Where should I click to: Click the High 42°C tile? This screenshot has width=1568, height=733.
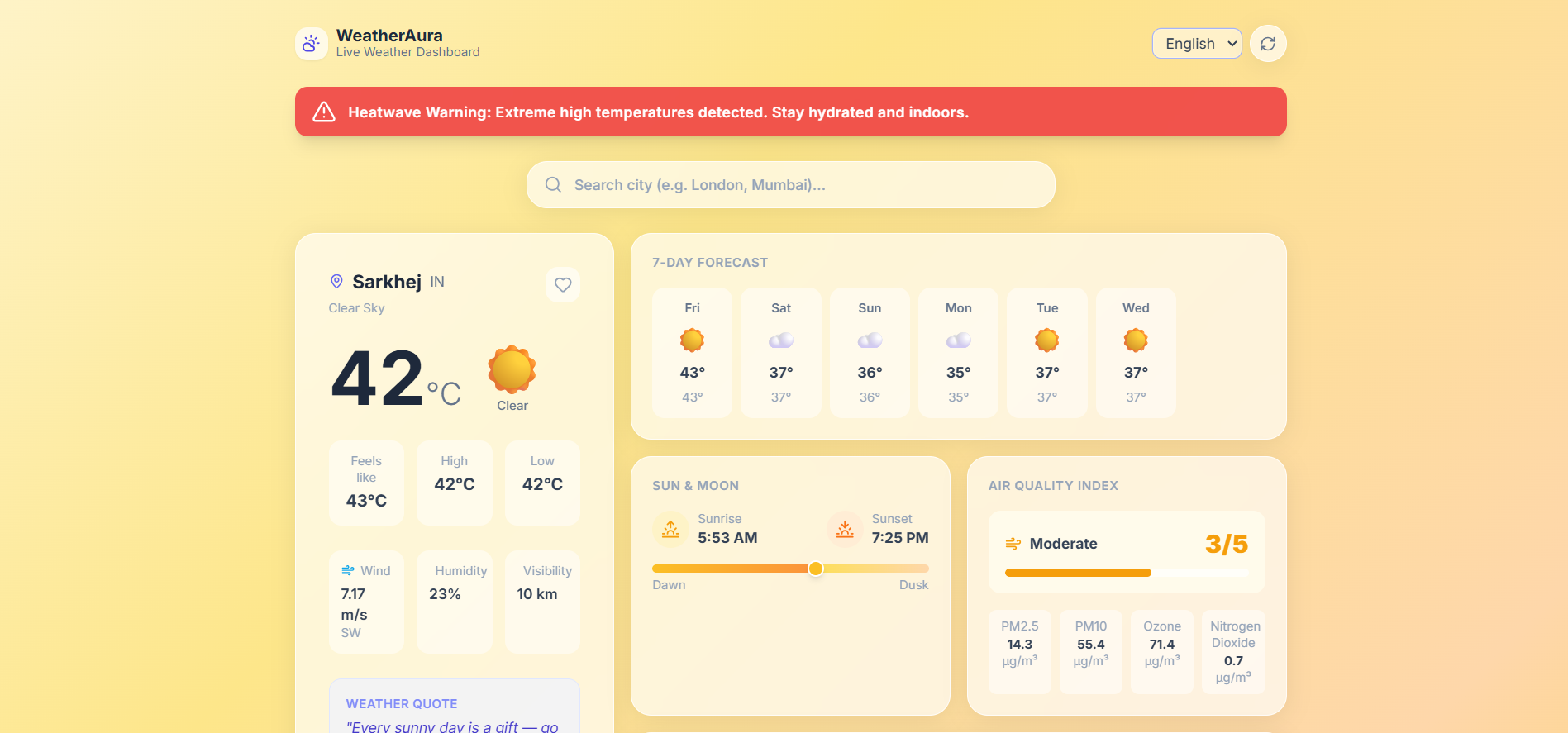(455, 483)
